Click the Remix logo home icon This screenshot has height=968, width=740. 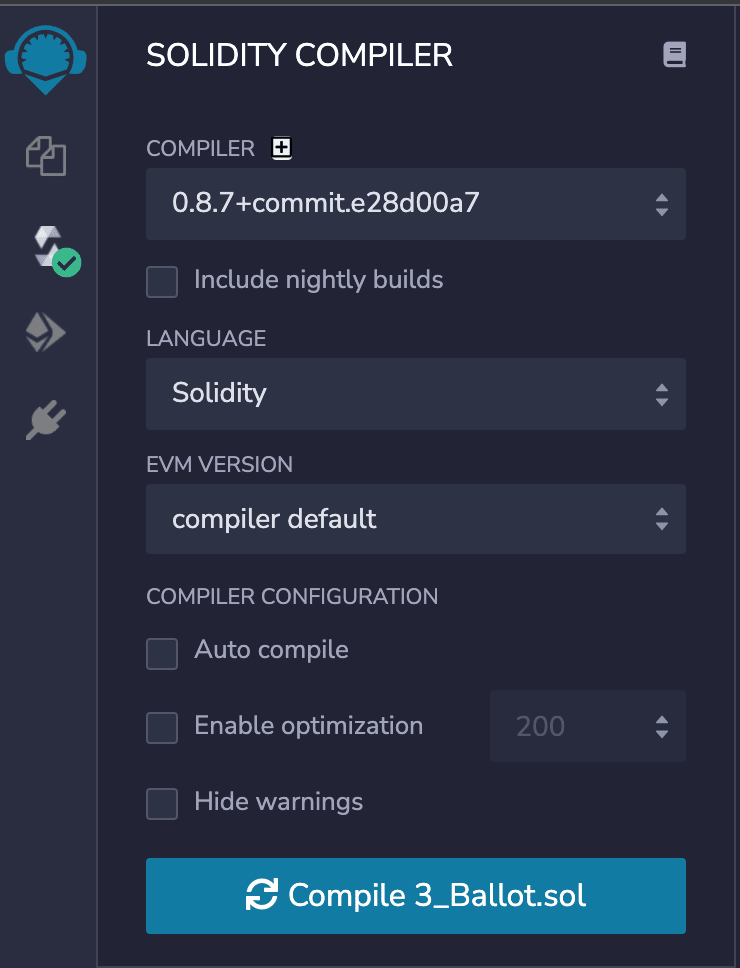click(45, 59)
